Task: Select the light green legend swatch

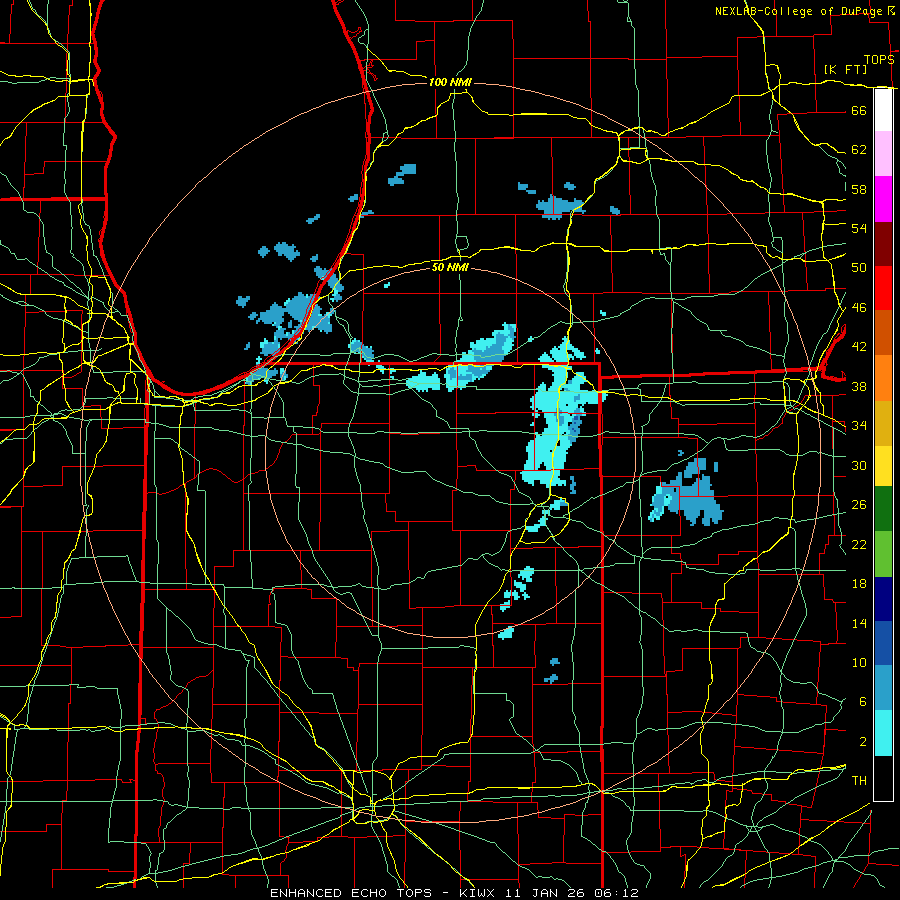Action: click(x=883, y=554)
